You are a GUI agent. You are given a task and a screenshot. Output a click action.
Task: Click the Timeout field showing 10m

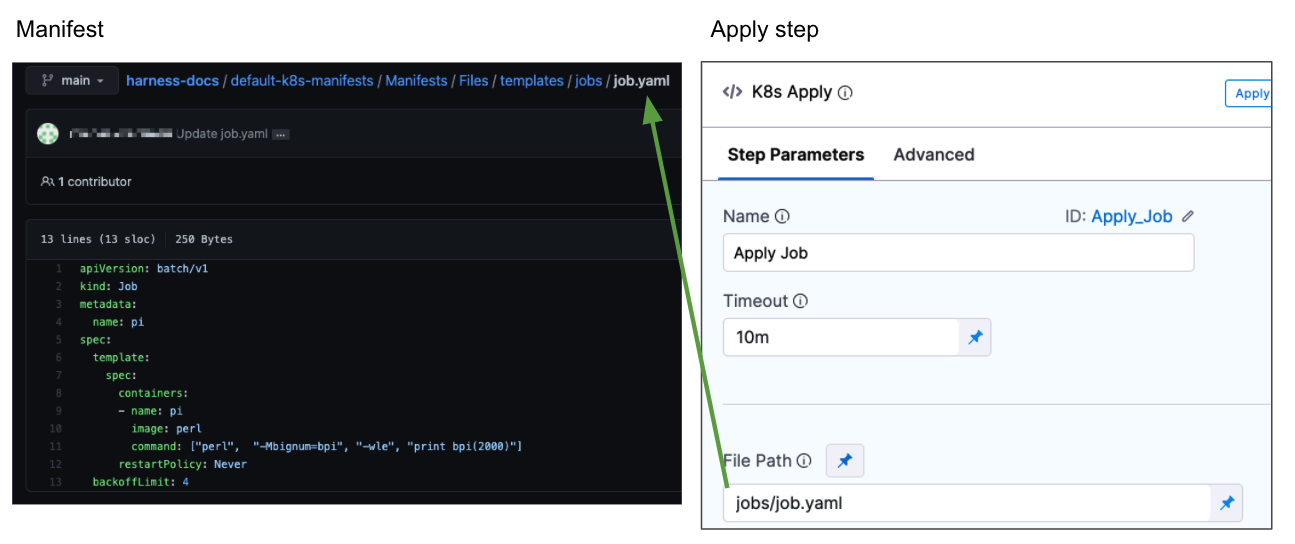pyautogui.click(x=840, y=338)
